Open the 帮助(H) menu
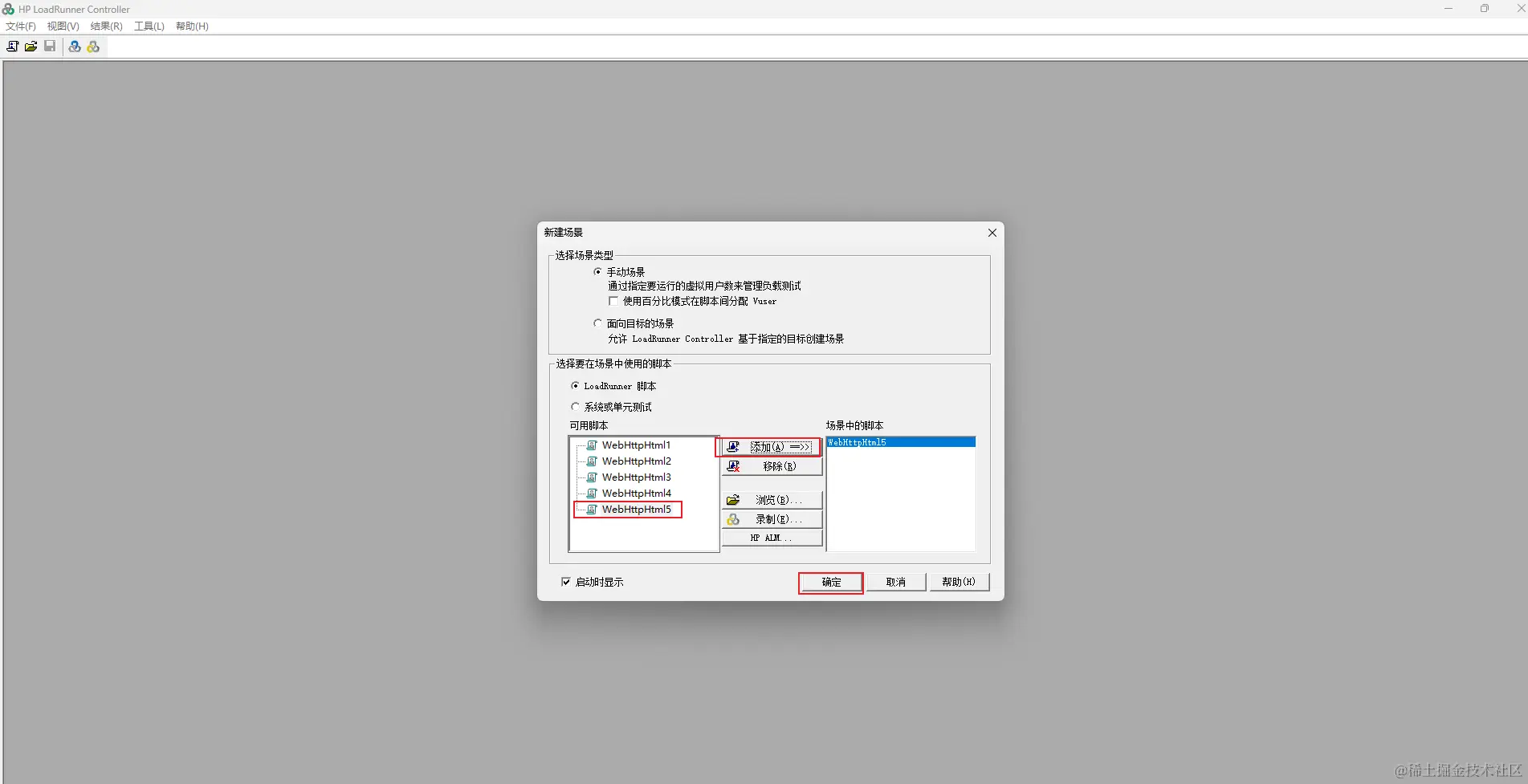 click(192, 26)
